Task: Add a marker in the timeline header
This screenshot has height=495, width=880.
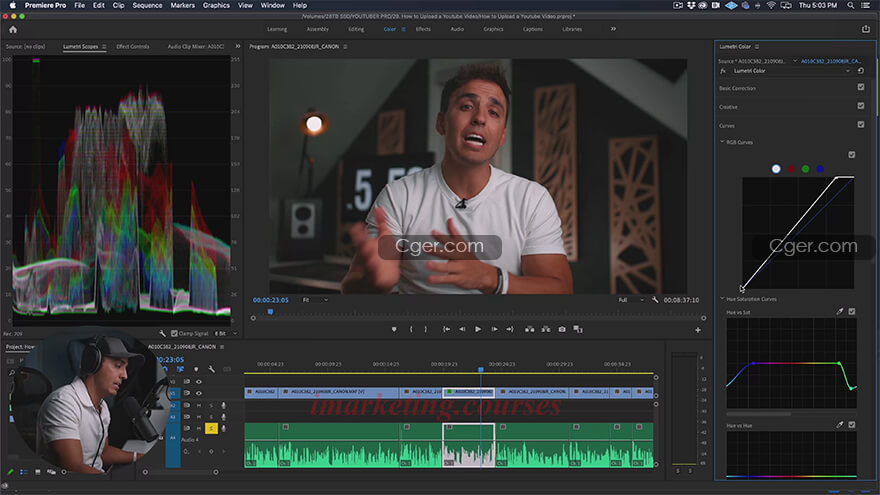Action: [x=196, y=369]
